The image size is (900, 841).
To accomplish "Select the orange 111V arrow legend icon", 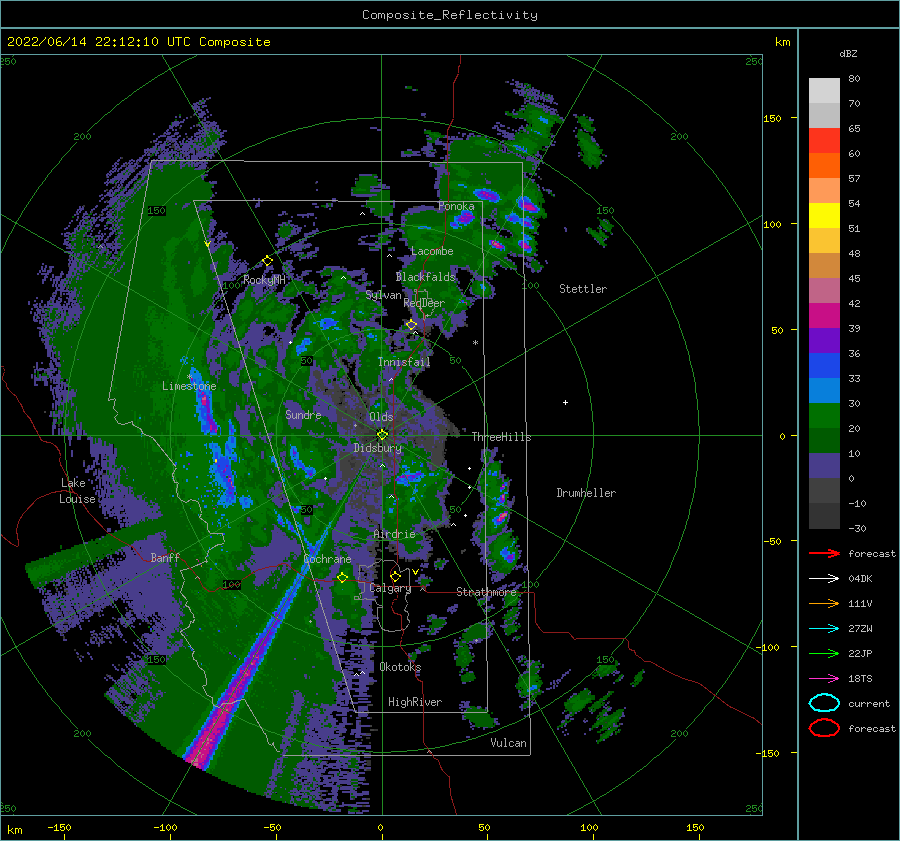I will tap(824, 603).
